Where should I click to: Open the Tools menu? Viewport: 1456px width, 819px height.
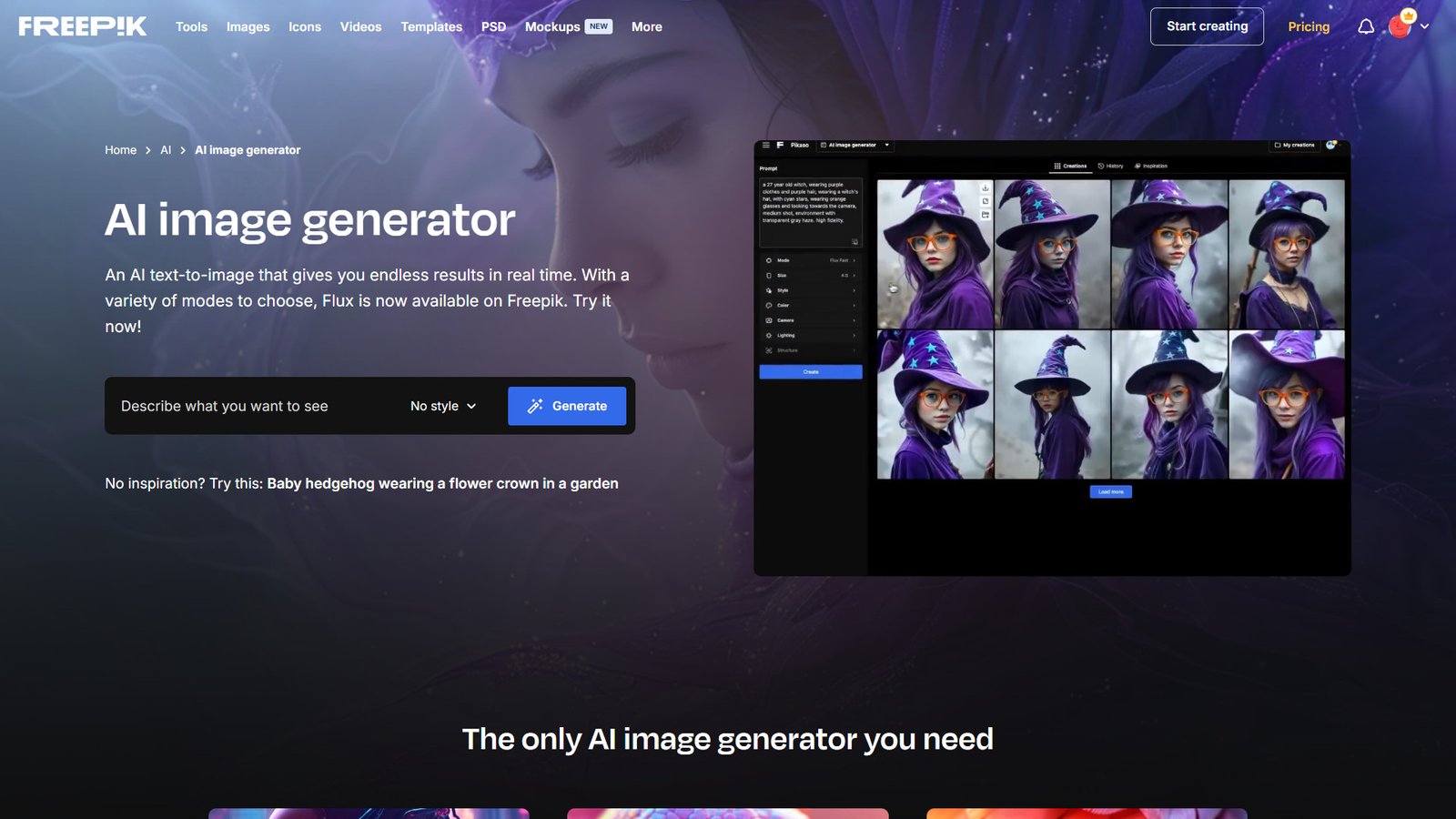[x=191, y=26]
